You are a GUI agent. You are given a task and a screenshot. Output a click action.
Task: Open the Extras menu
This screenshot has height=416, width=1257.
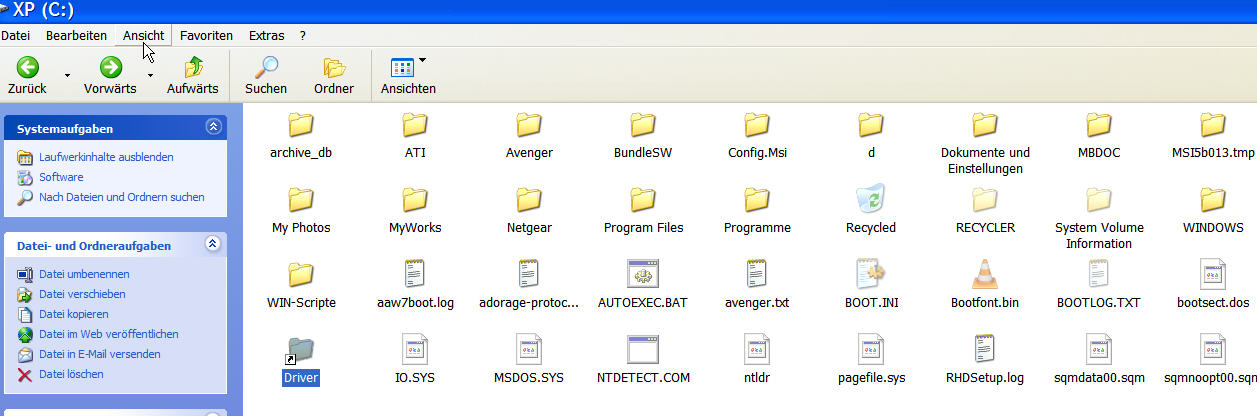coord(266,35)
